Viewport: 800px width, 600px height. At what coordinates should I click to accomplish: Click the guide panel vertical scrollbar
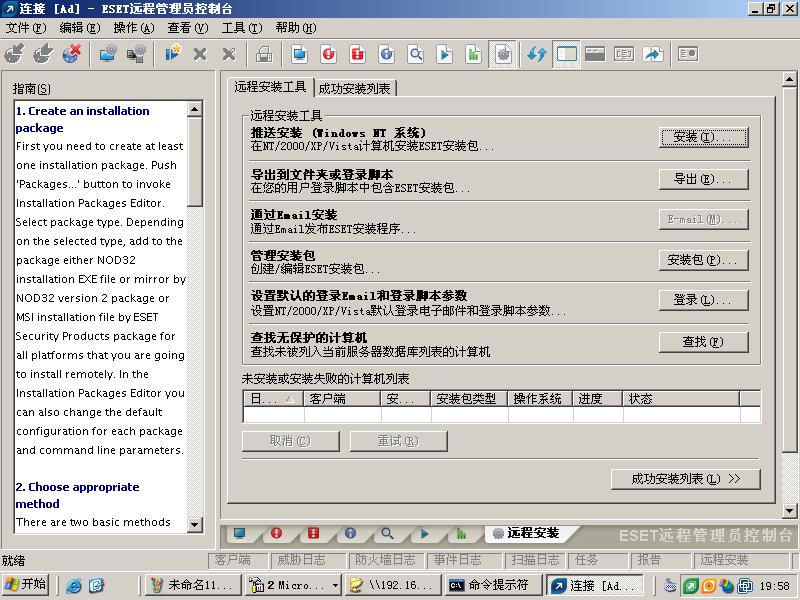(x=195, y=300)
